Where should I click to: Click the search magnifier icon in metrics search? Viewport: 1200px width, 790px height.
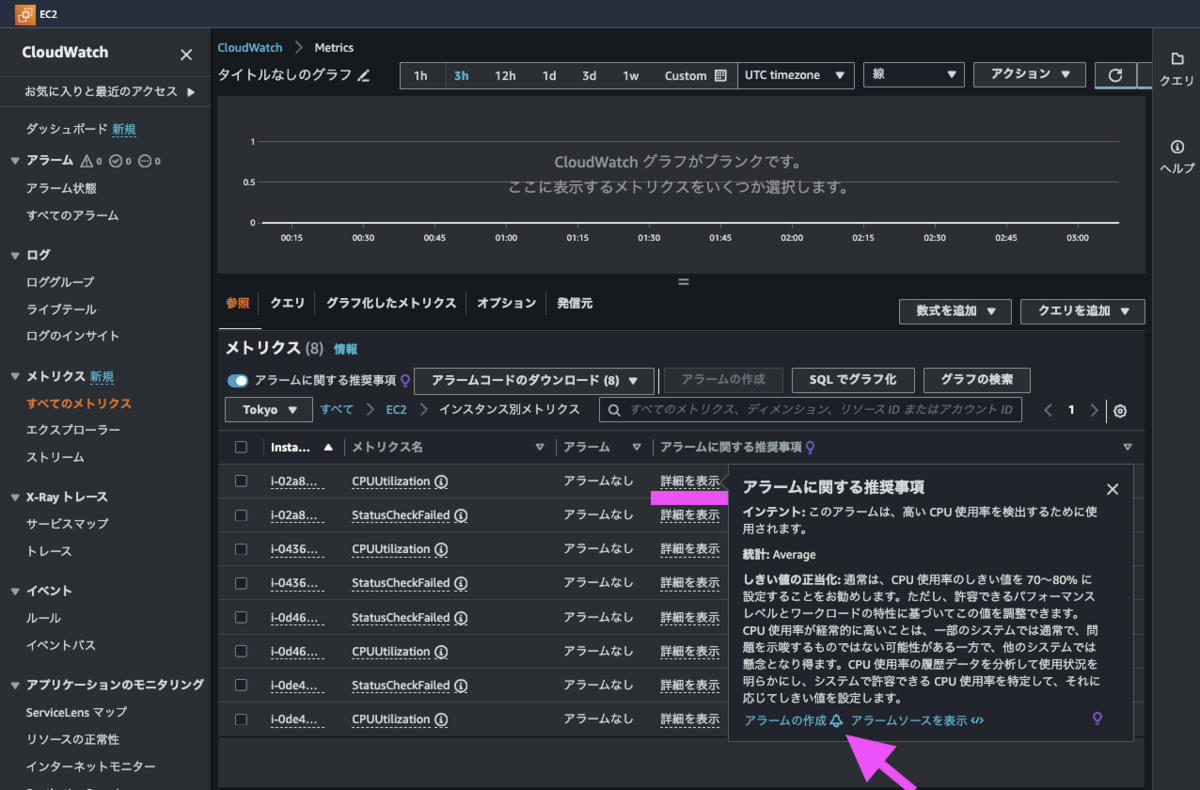tap(615, 410)
